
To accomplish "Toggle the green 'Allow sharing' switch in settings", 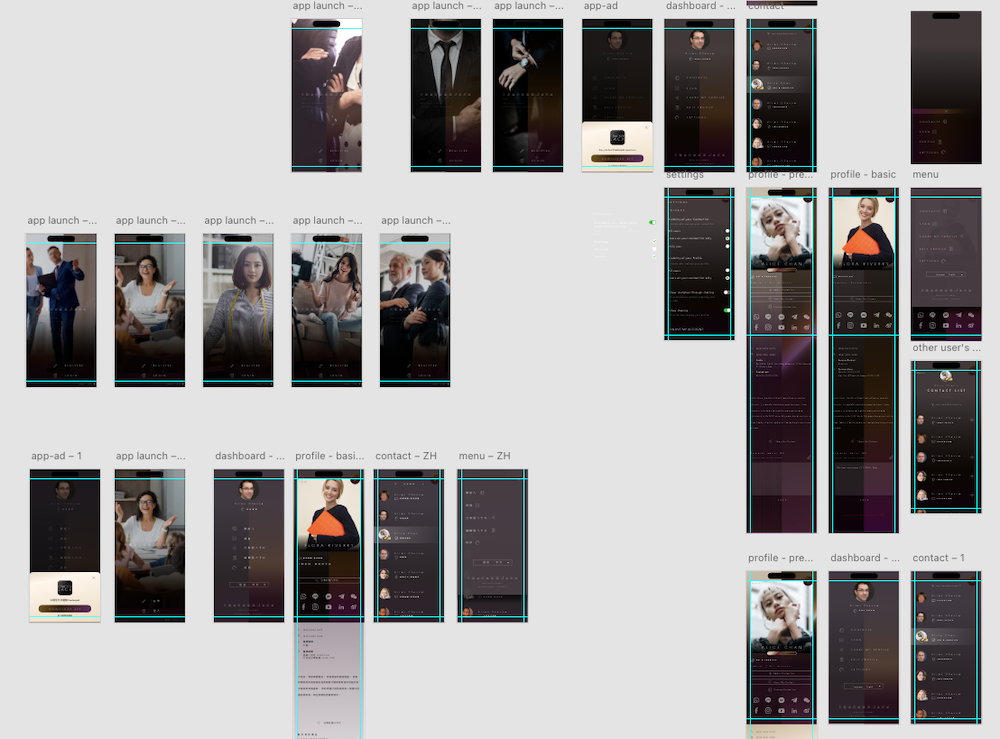I will pyautogui.click(x=727, y=311).
